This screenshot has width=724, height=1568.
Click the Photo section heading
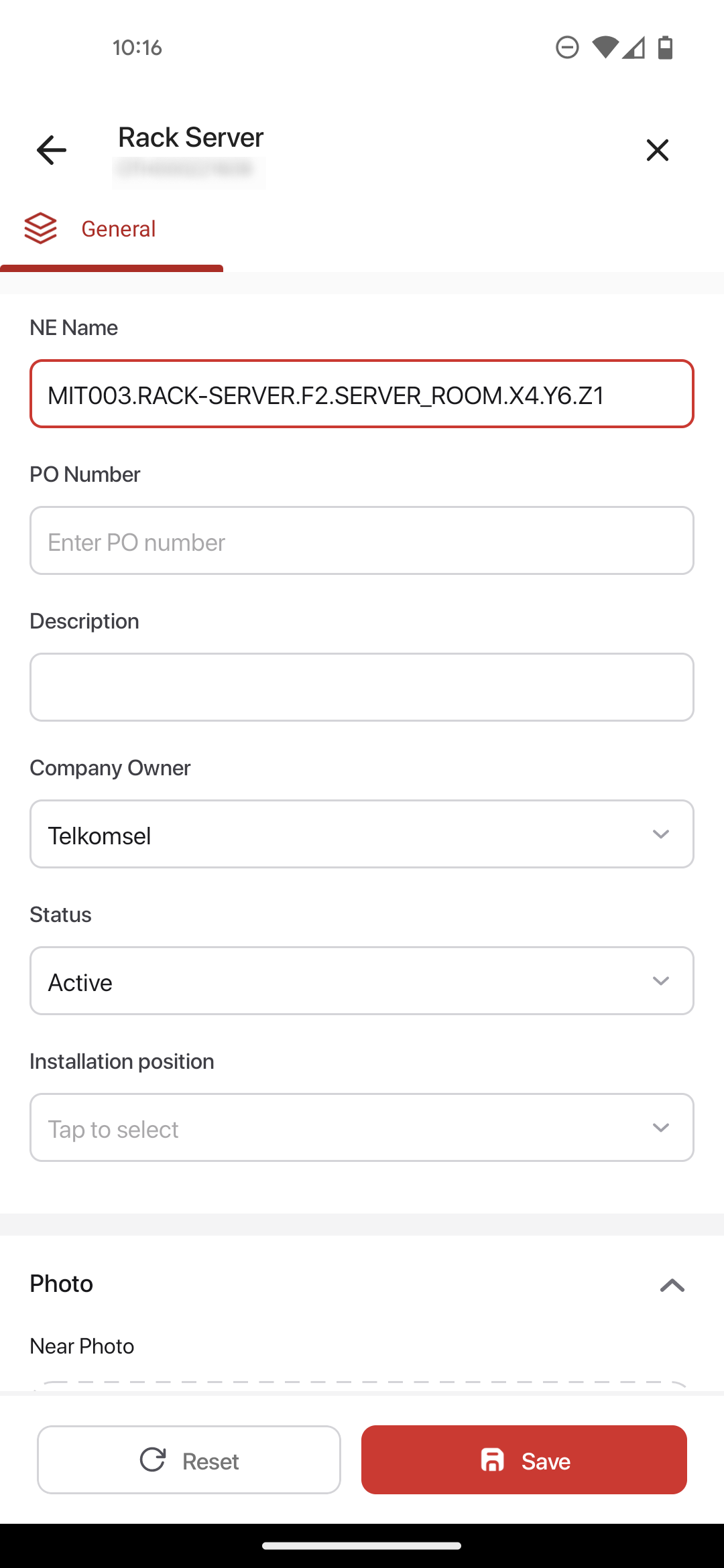pos(62,1284)
